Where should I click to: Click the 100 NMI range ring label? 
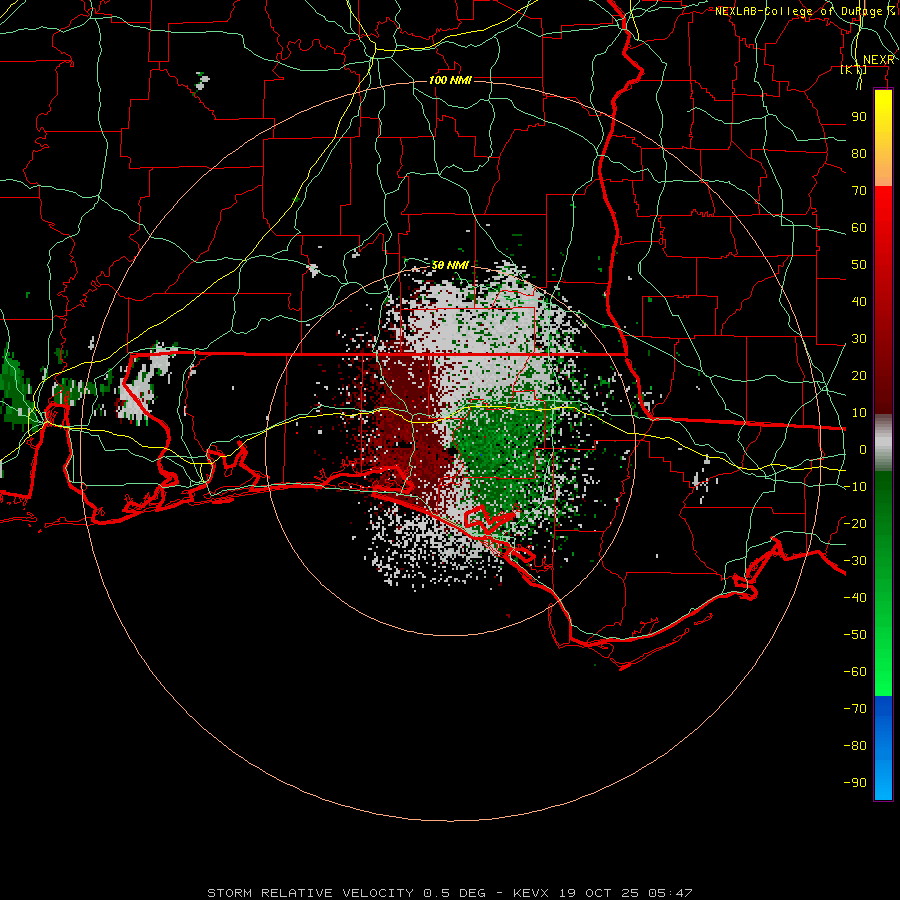pyautogui.click(x=450, y=80)
